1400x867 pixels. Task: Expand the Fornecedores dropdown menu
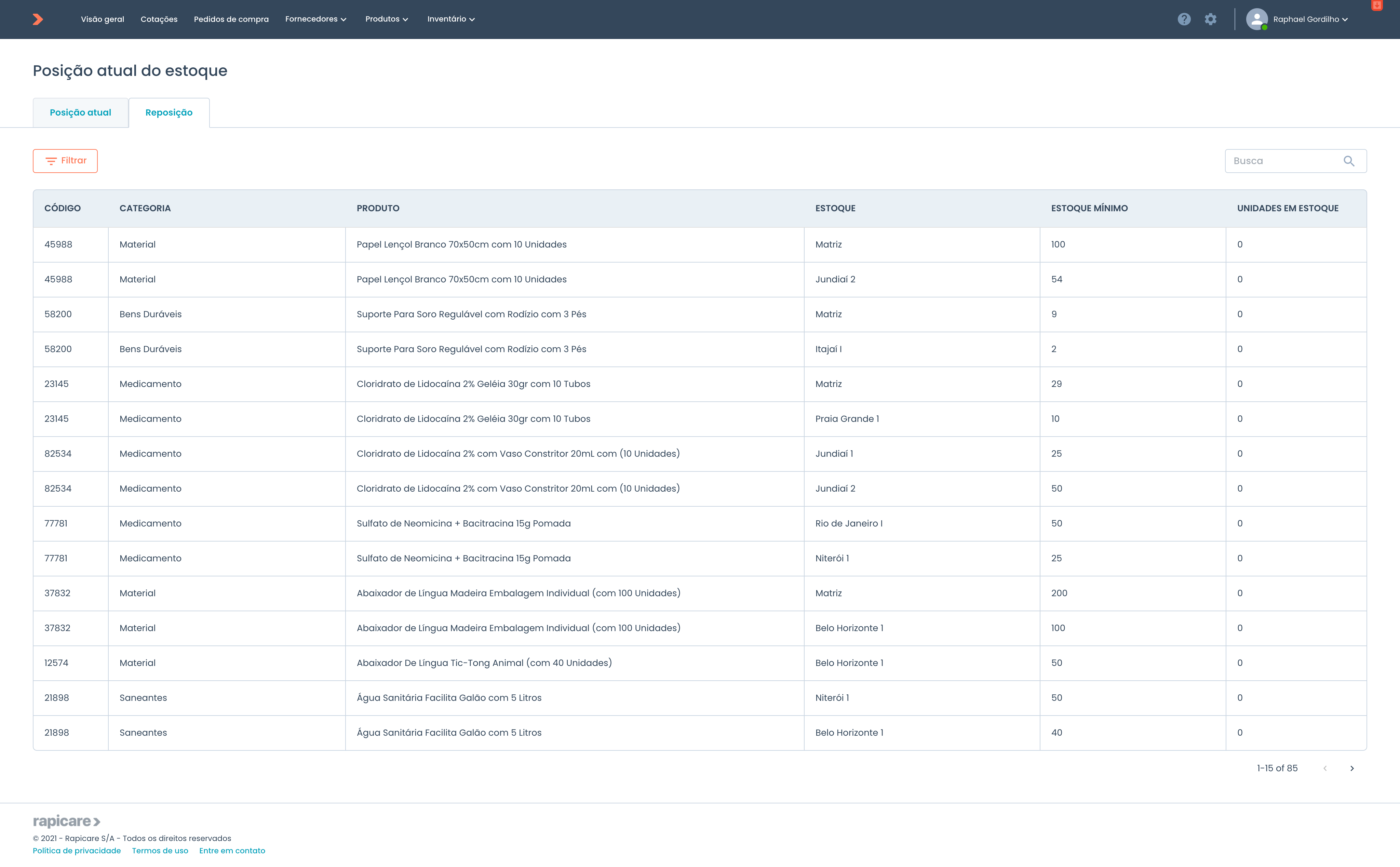[316, 19]
